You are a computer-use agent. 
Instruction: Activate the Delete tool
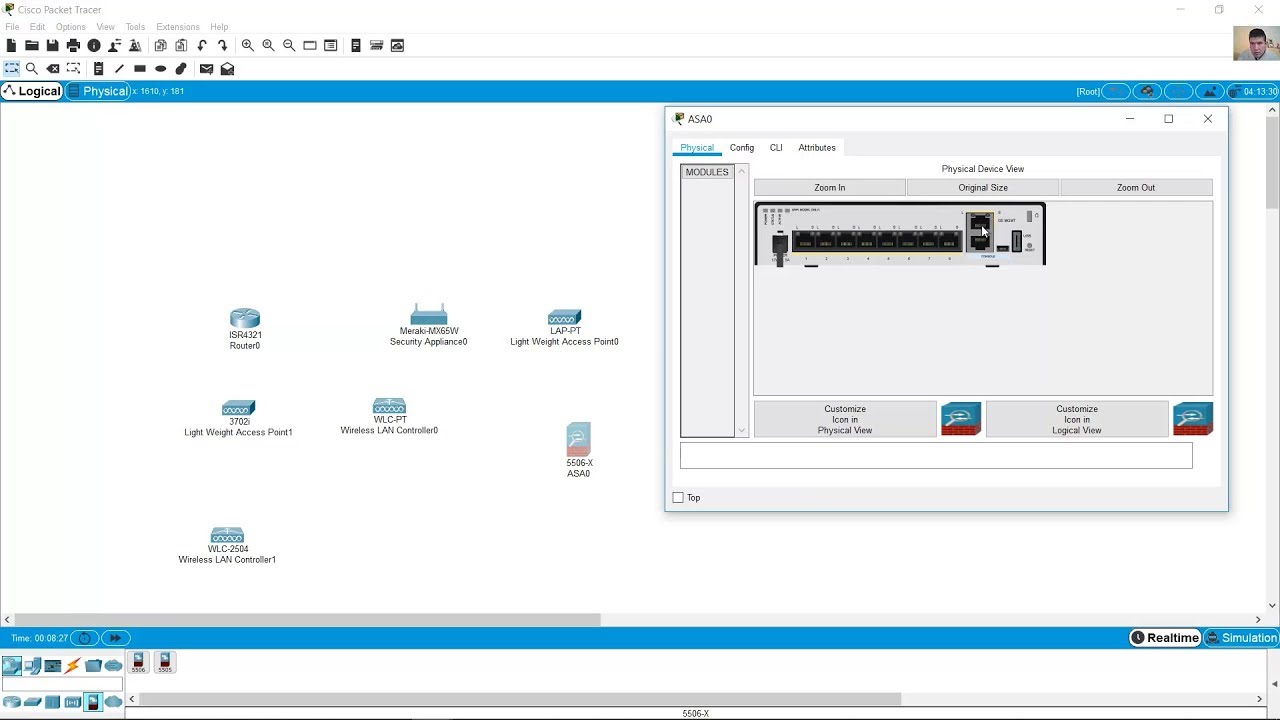(x=53, y=68)
